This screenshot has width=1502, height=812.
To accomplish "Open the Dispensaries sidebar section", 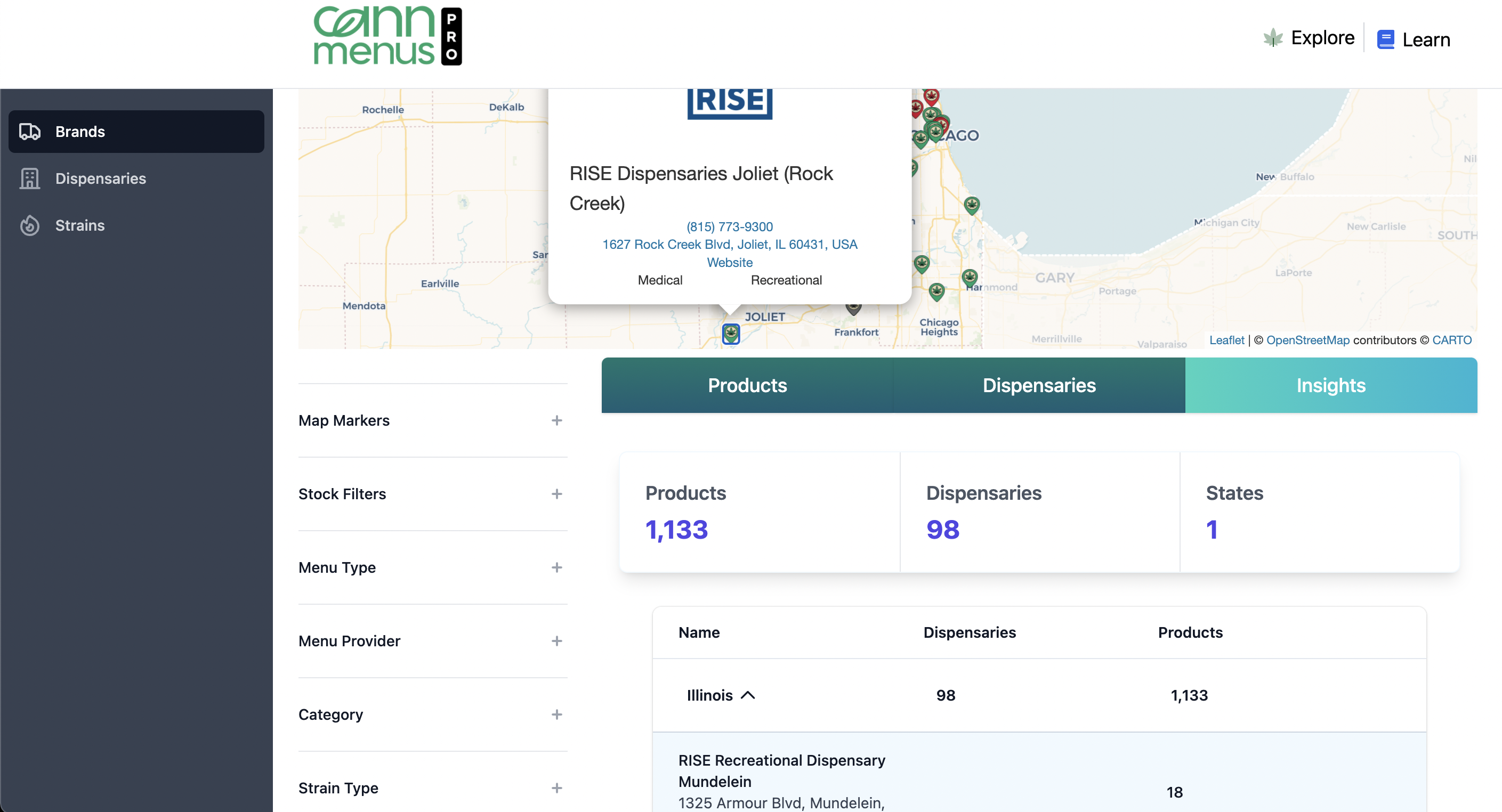I will point(136,178).
